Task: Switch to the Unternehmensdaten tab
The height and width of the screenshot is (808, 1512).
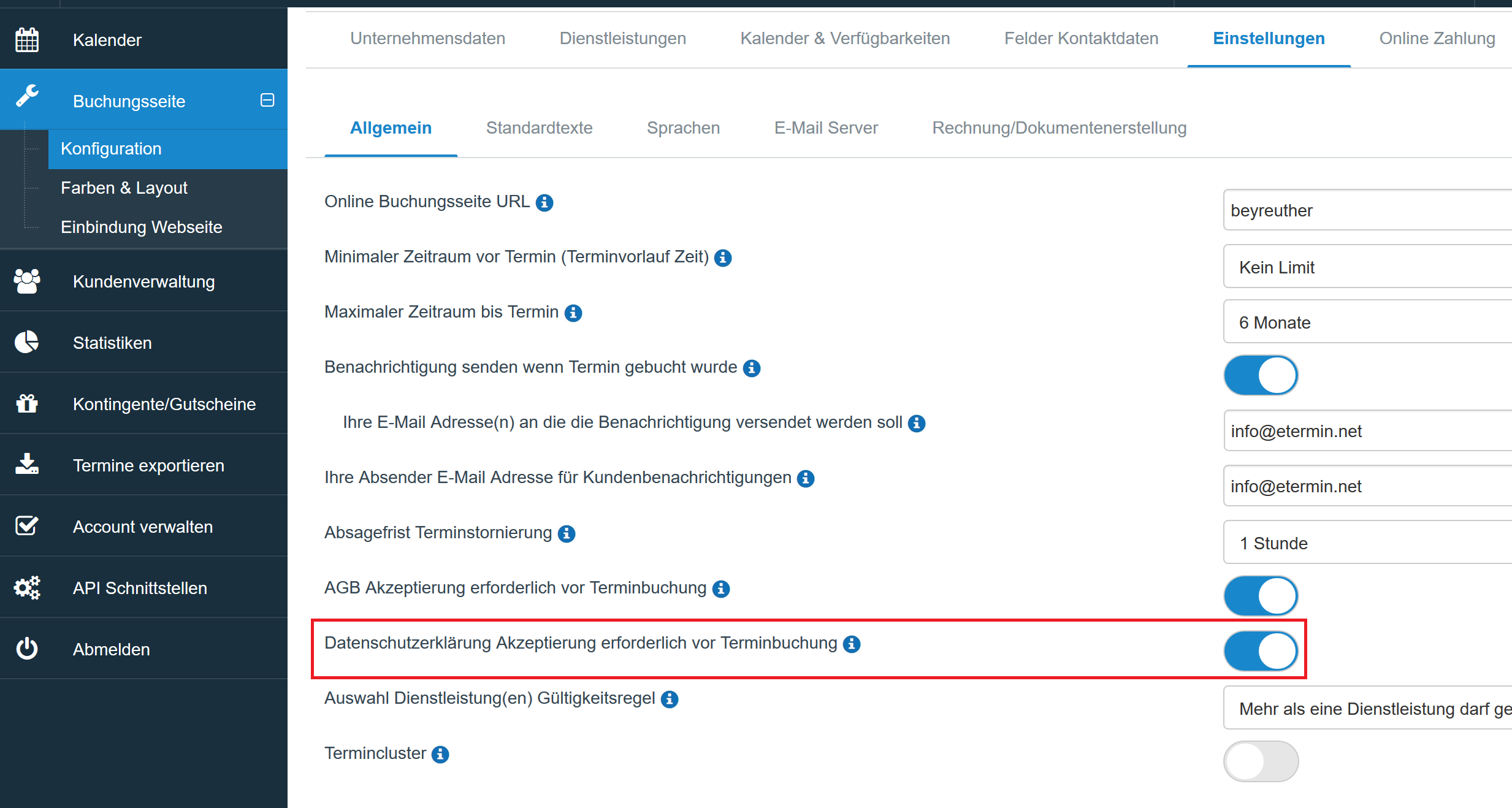Action: pyautogui.click(x=427, y=38)
